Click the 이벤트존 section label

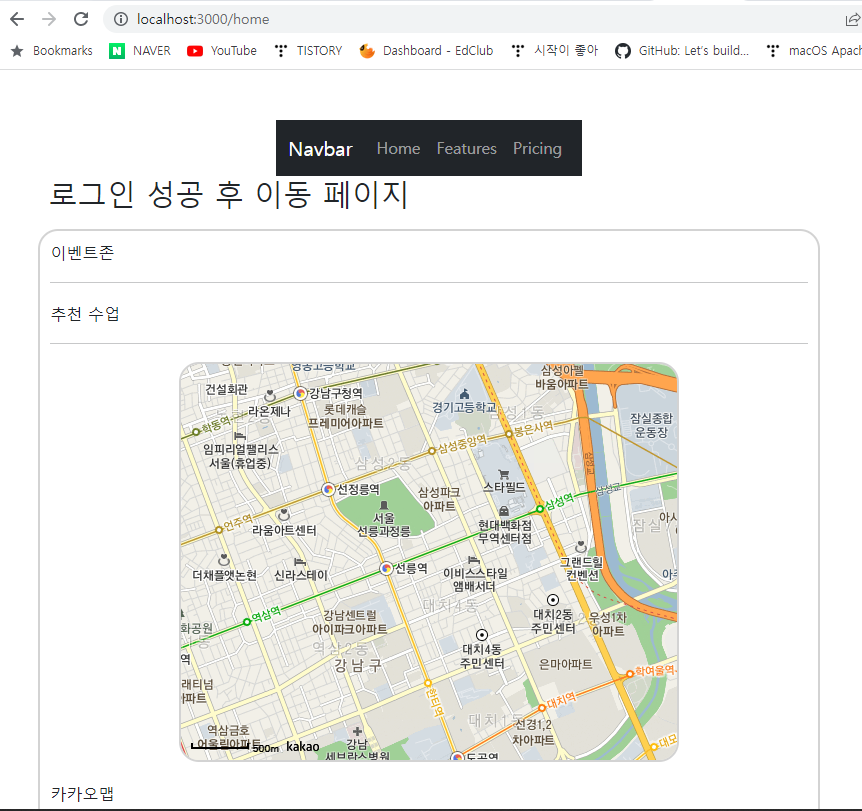tap(82, 252)
